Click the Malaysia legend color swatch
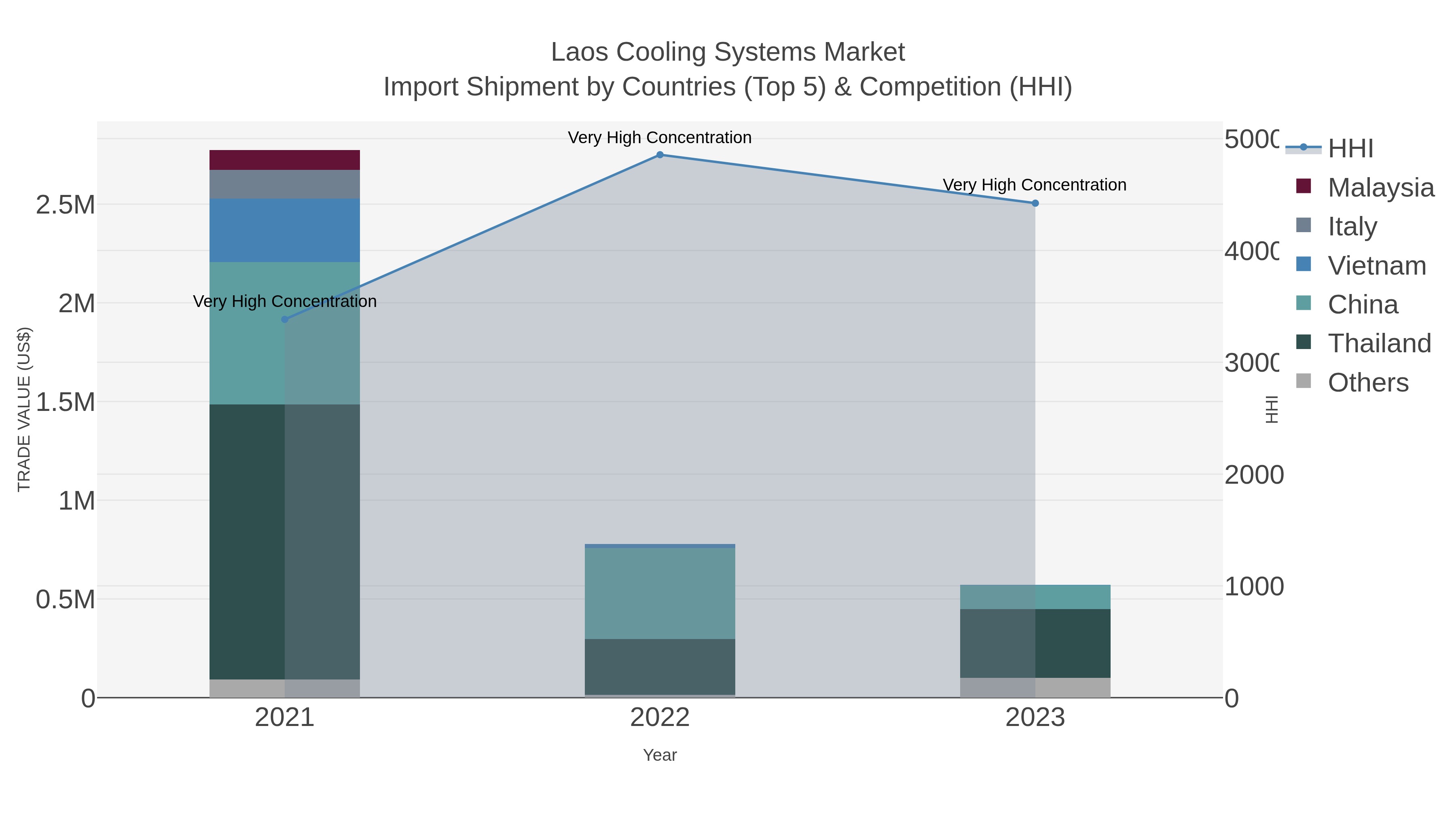1456x819 pixels. pyautogui.click(x=1304, y=186)
